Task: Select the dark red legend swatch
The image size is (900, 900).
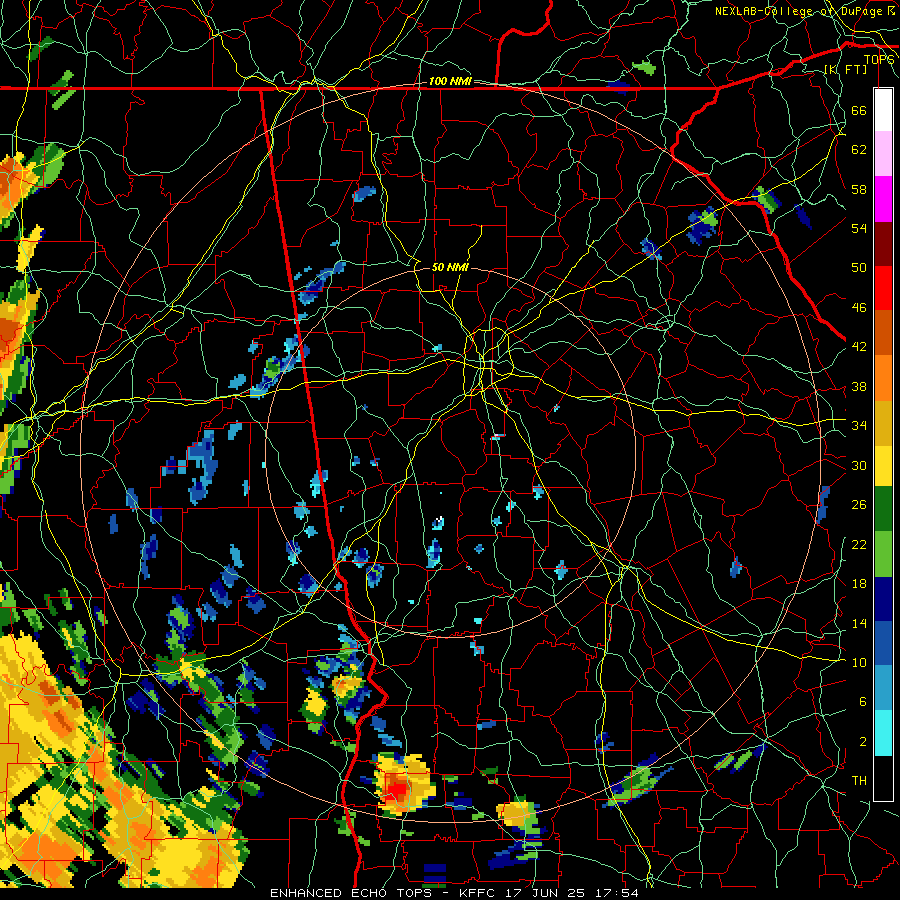Action: (883, 244)
